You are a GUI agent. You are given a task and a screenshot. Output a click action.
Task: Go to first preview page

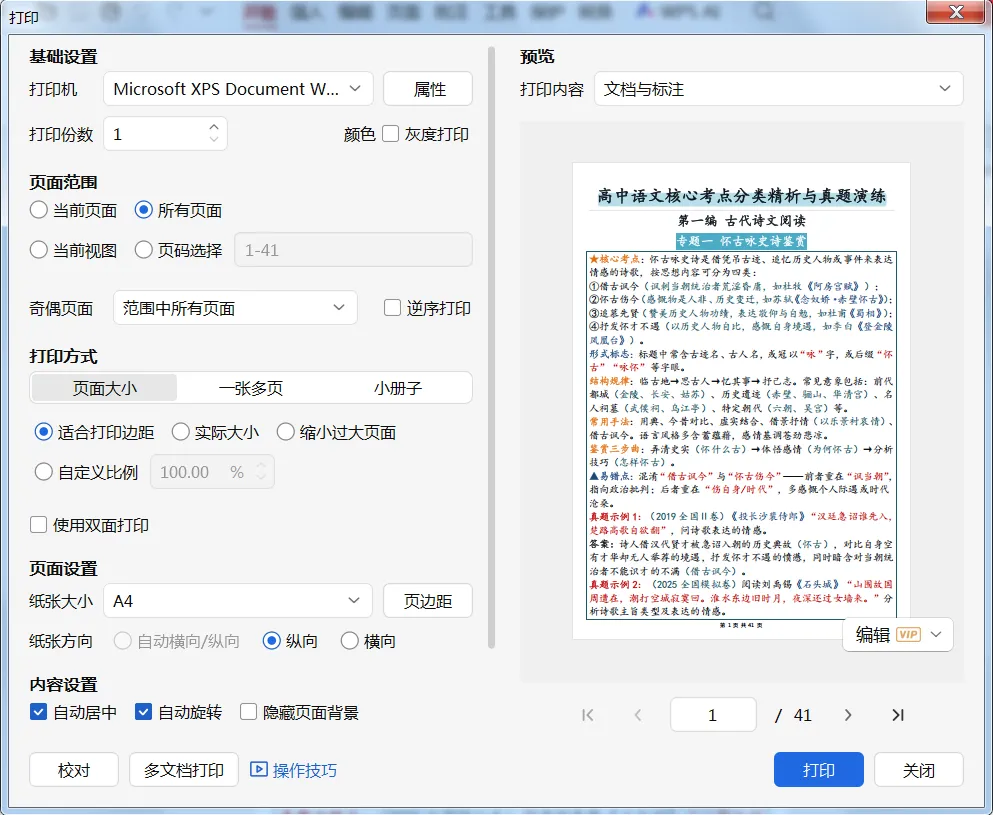coord(588,715)
